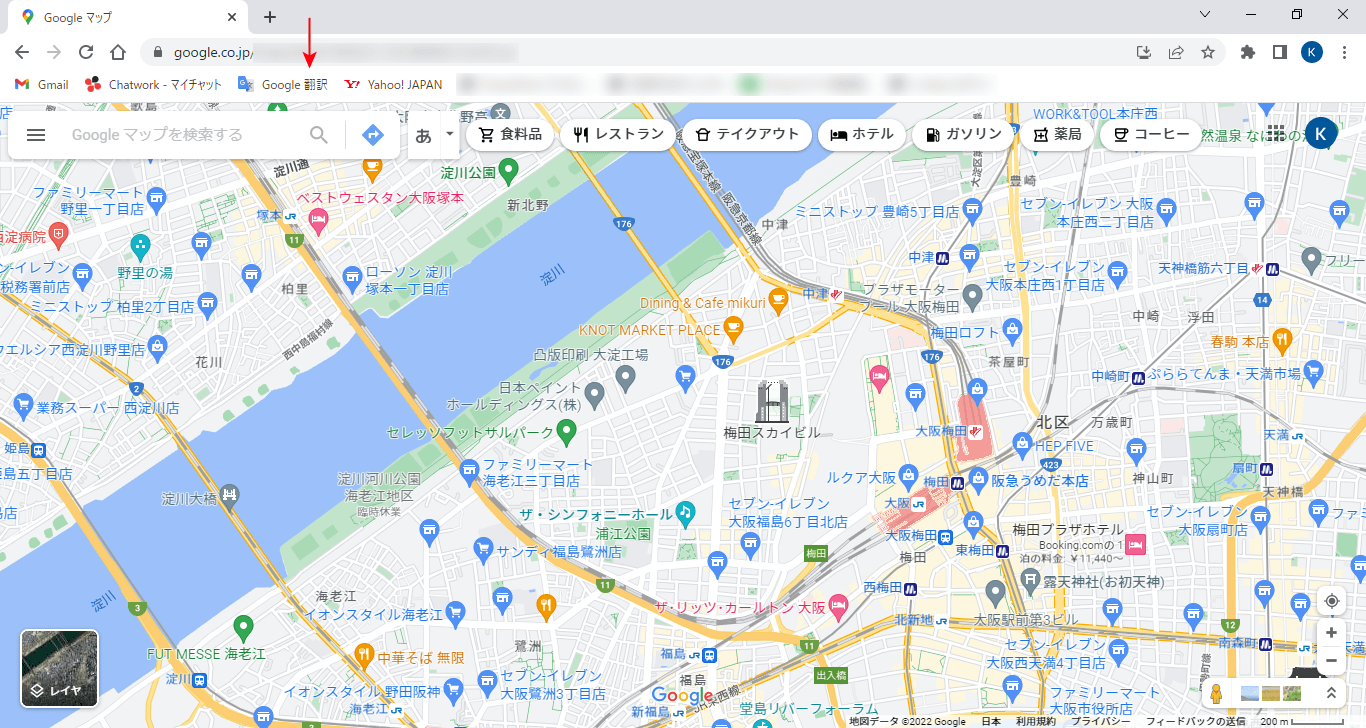Filter by ガソリン category chip
This screenshot has width=1366, height=728.
tap(963, 134)
